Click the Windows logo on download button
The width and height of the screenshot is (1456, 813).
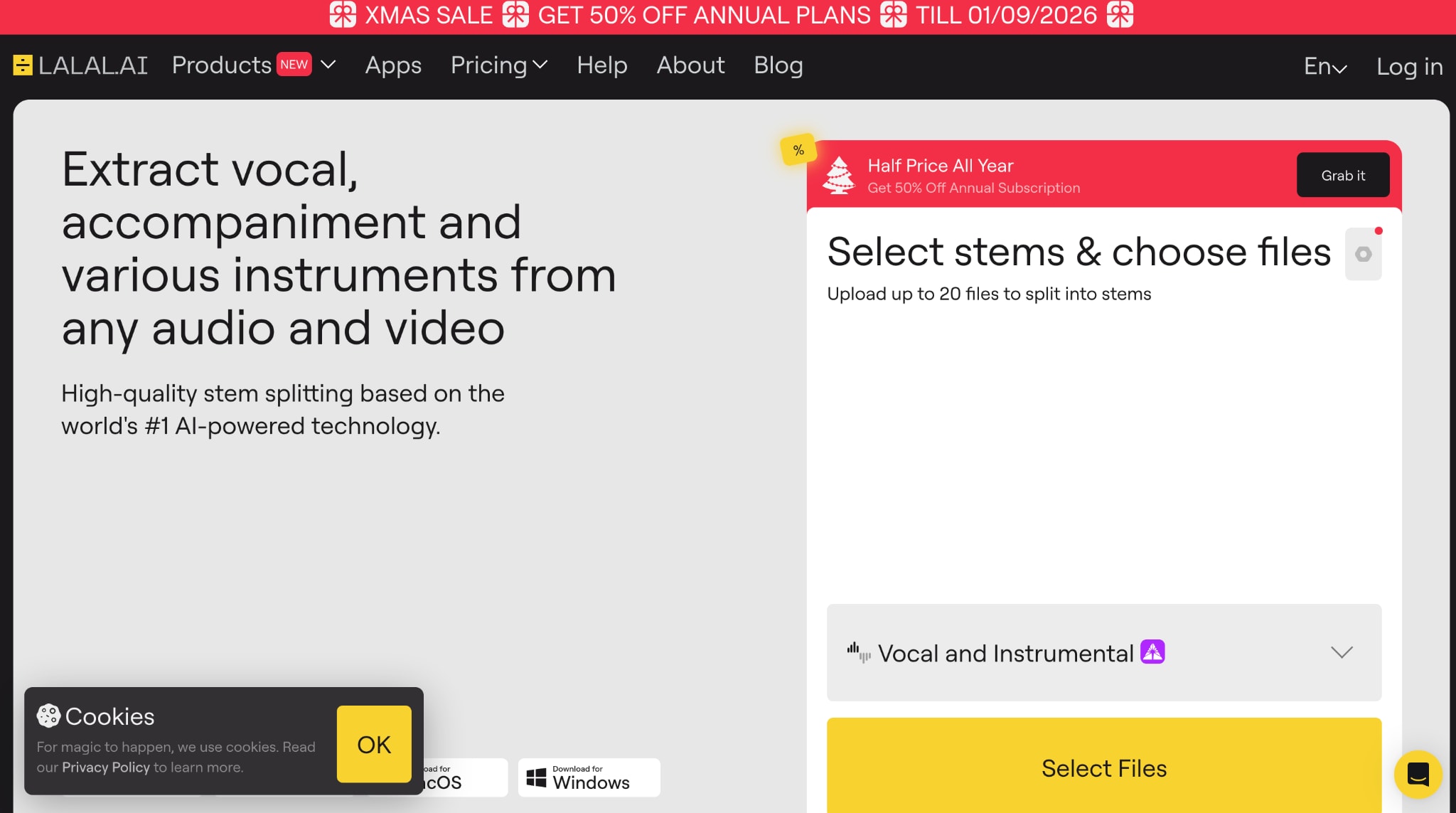(x=535, y=777)
